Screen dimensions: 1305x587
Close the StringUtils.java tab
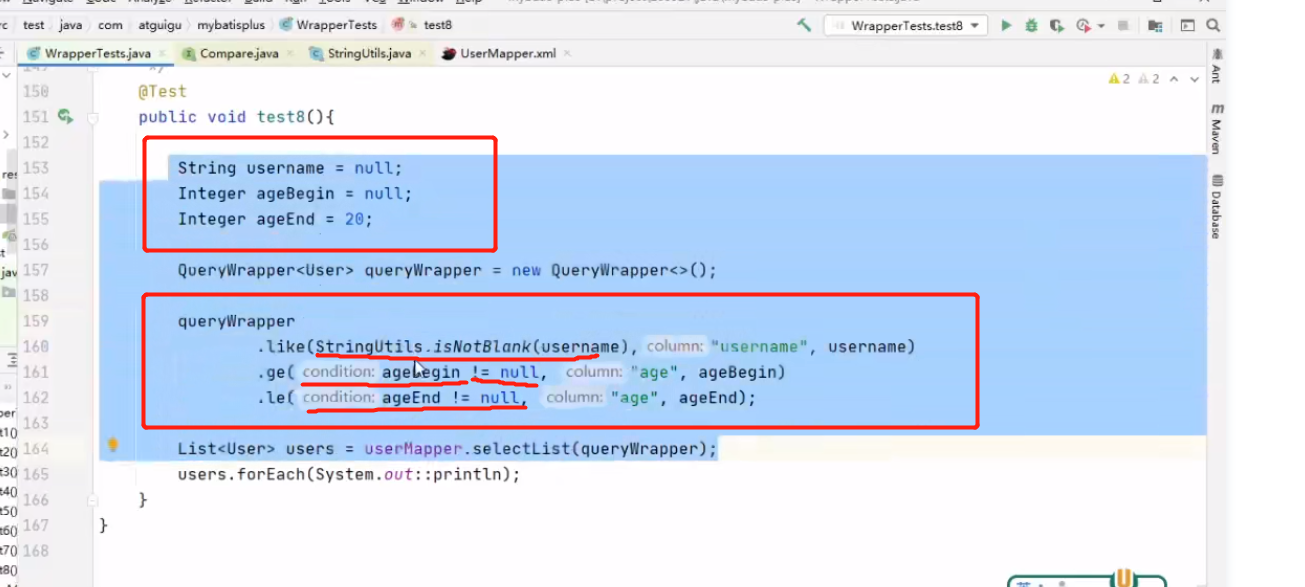coord(421,54)
